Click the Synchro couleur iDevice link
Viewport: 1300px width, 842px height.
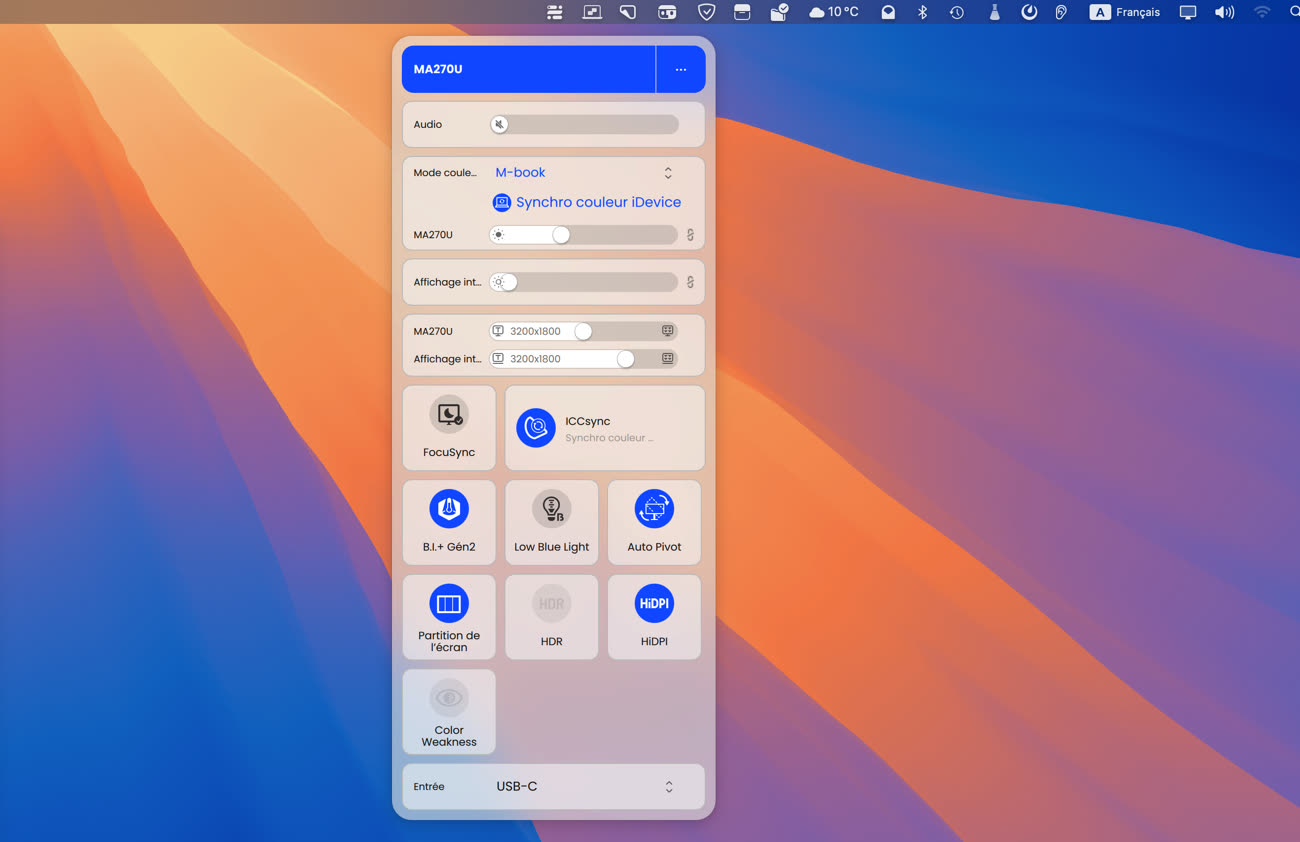pos(598,202)
